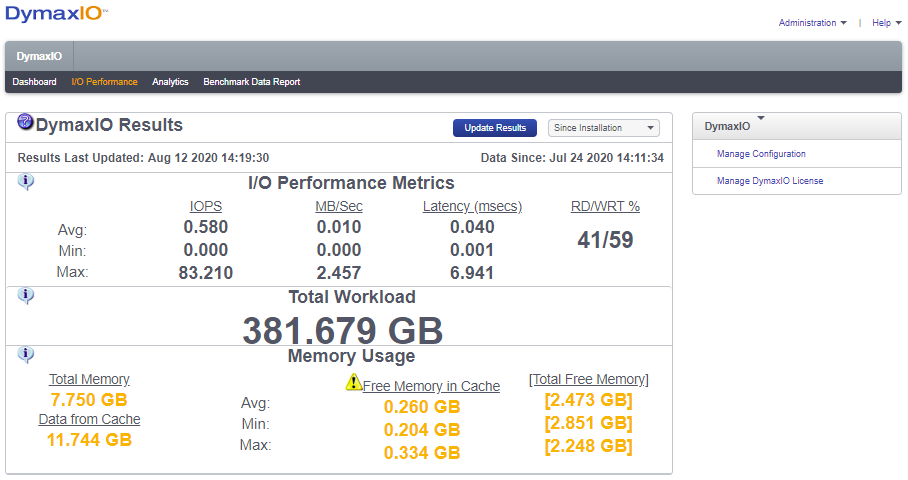Click the Latency (msecs) column header
Viewport: 908px width, 480px height.
pos(472,207)
